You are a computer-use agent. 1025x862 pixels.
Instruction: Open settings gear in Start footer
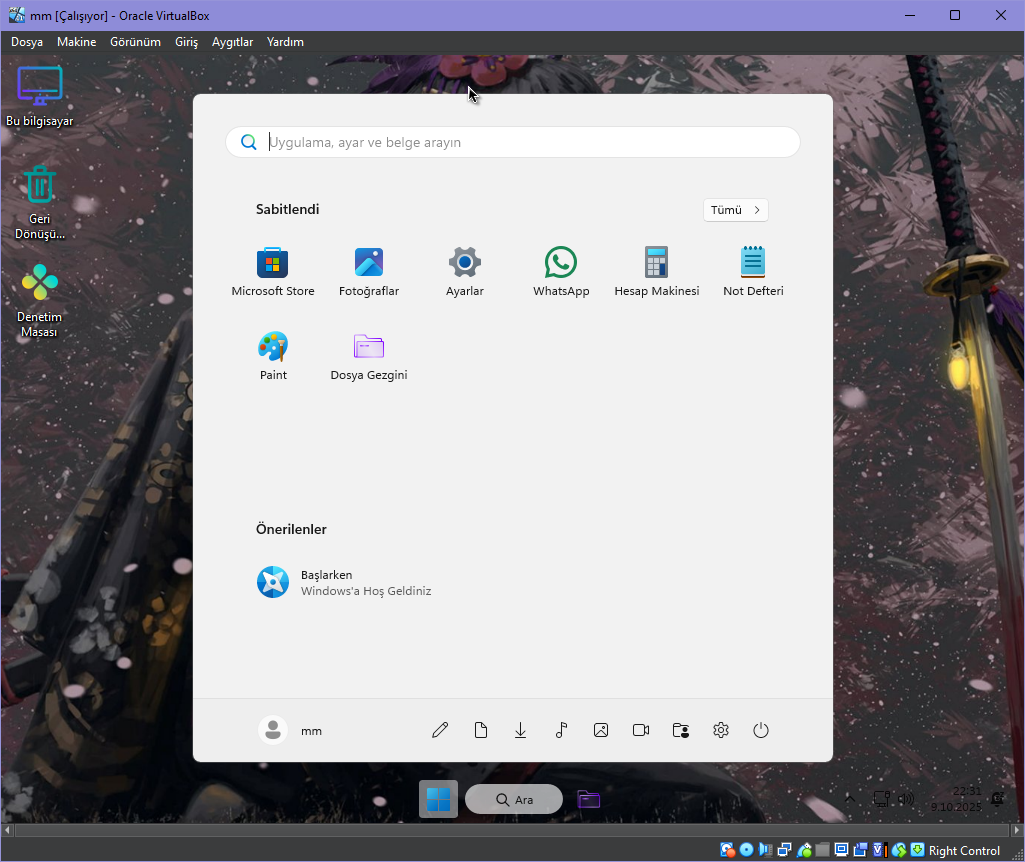[x=721, y=730]
